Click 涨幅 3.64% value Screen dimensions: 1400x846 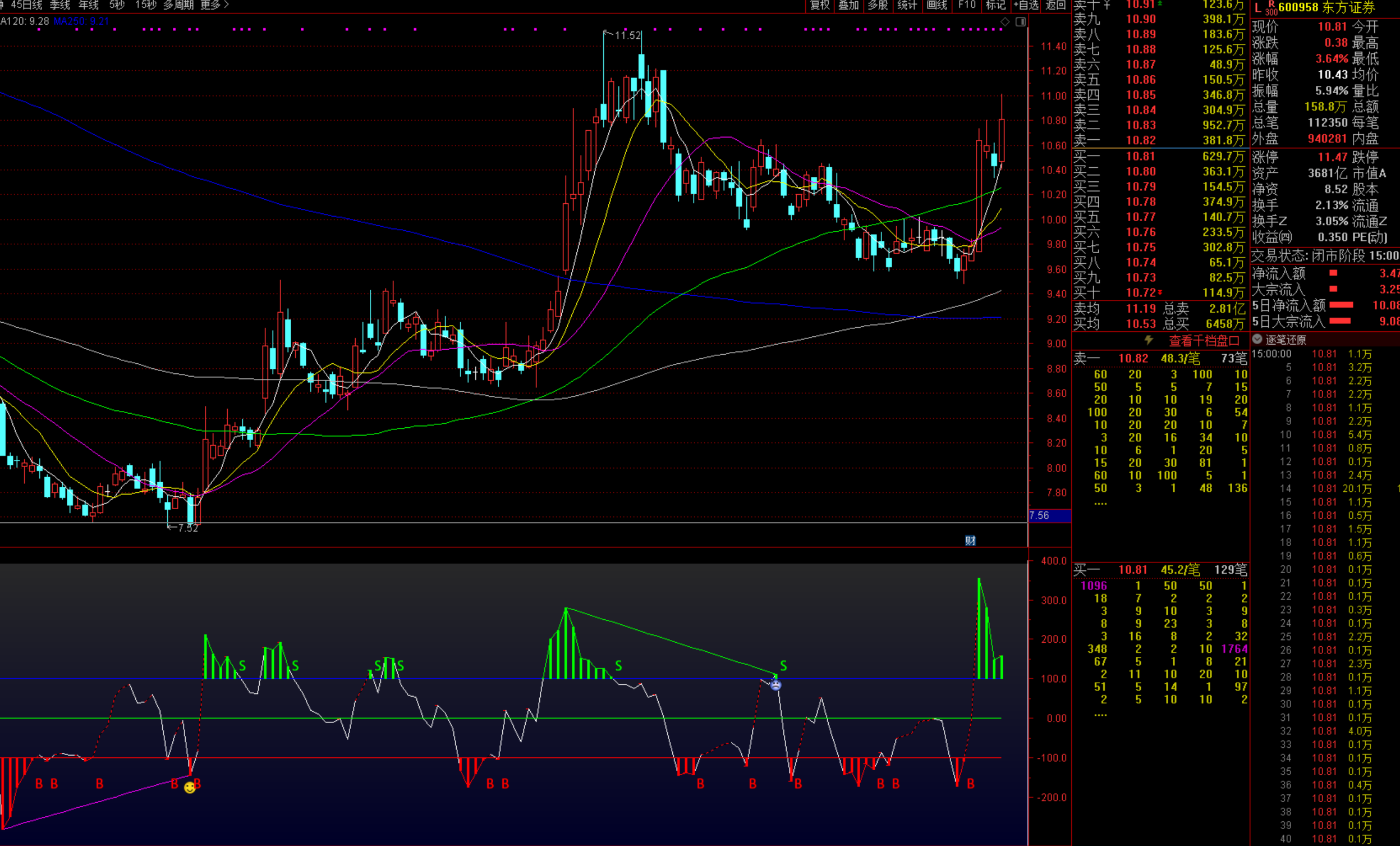[x=1332, y=58]
